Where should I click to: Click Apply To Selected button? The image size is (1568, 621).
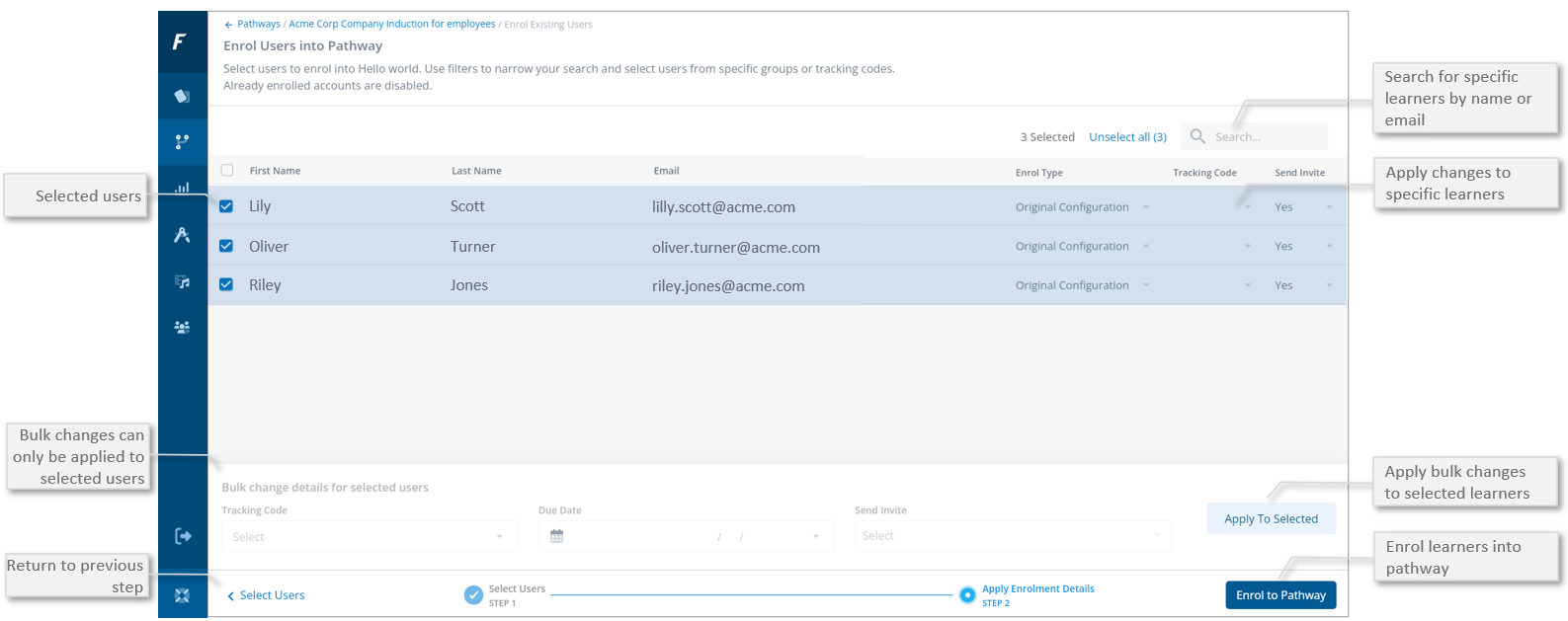pyautogui.click(x=1271, y=519)
